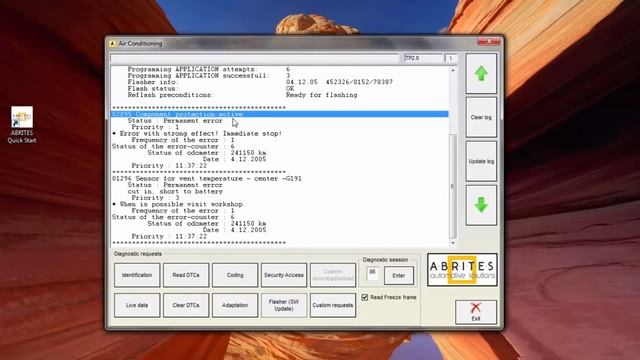Image resolution: width=640 pixels, height=360 pixels.
Task: Click the Read DTCs button
Action: coord(186,275)
